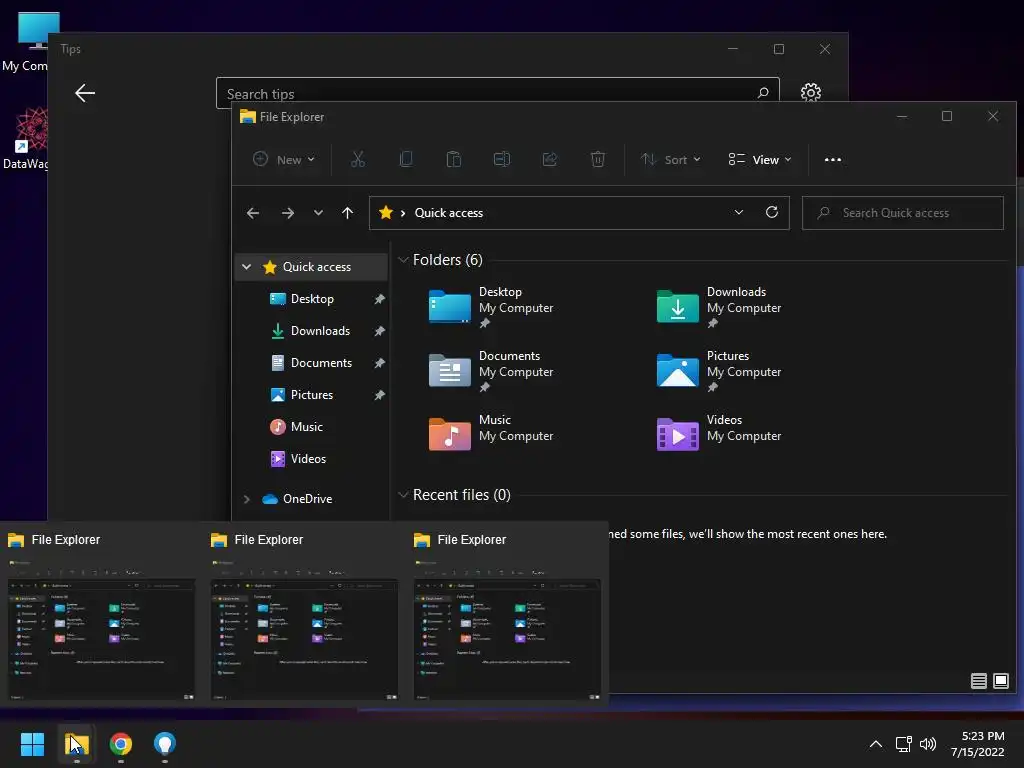Screen dimensions: 1024x768
Task: Expand the address bar history dropdown
Action: (x=739, y=212)
